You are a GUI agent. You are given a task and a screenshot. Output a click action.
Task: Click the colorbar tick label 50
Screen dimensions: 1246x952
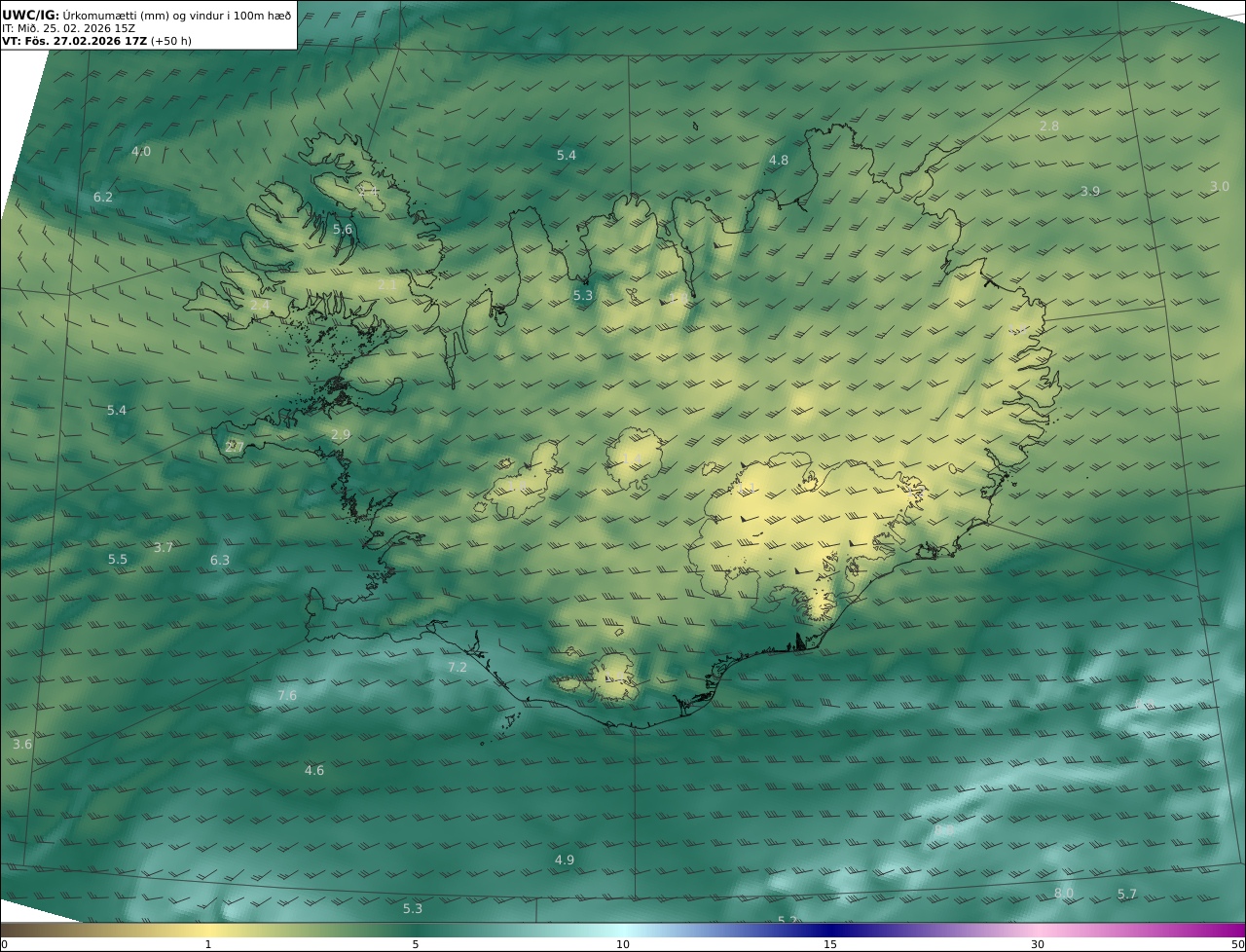tap(1238, 944)
